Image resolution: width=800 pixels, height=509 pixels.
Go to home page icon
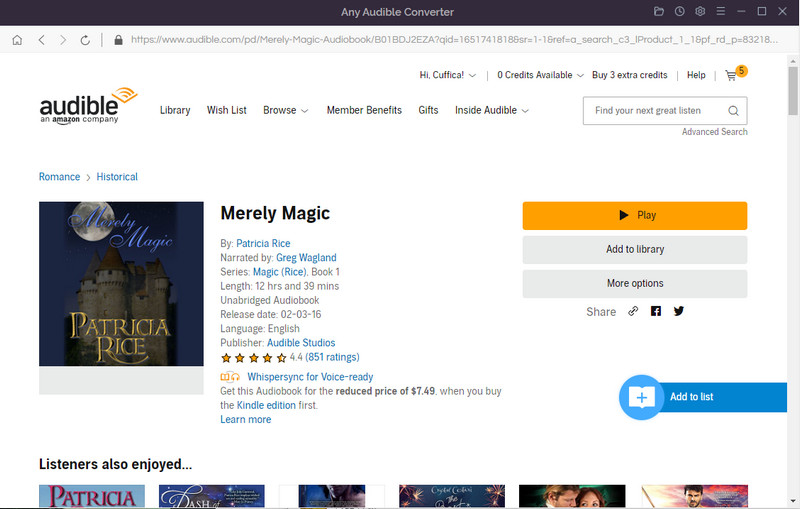pos(17,40)
